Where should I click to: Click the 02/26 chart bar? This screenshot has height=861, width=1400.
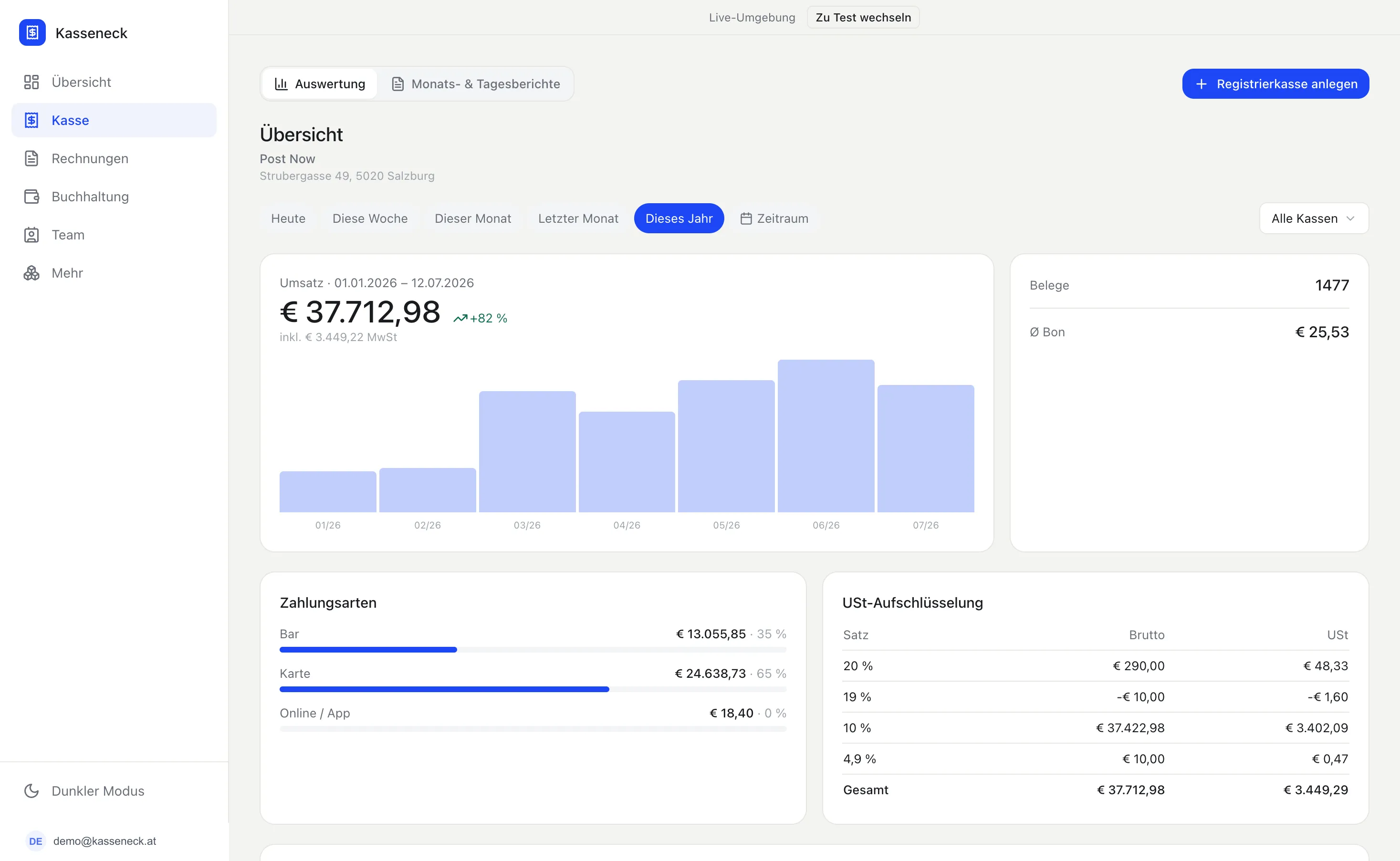[427, 490]
